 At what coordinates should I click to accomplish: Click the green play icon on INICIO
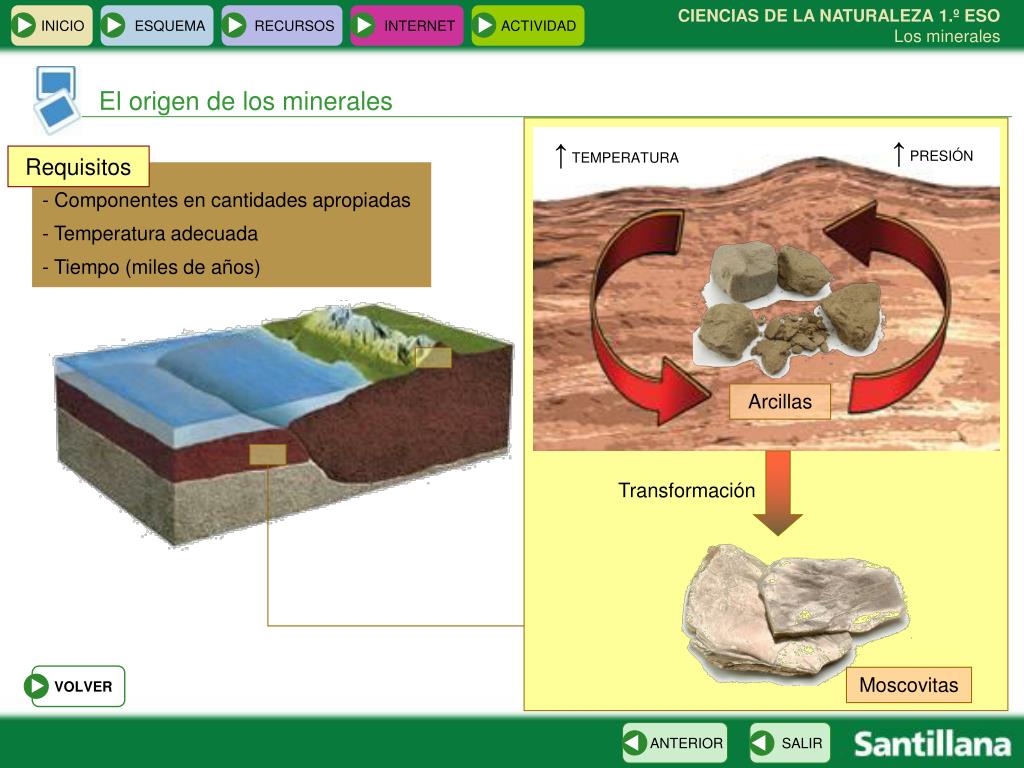(x=25, y=25)
